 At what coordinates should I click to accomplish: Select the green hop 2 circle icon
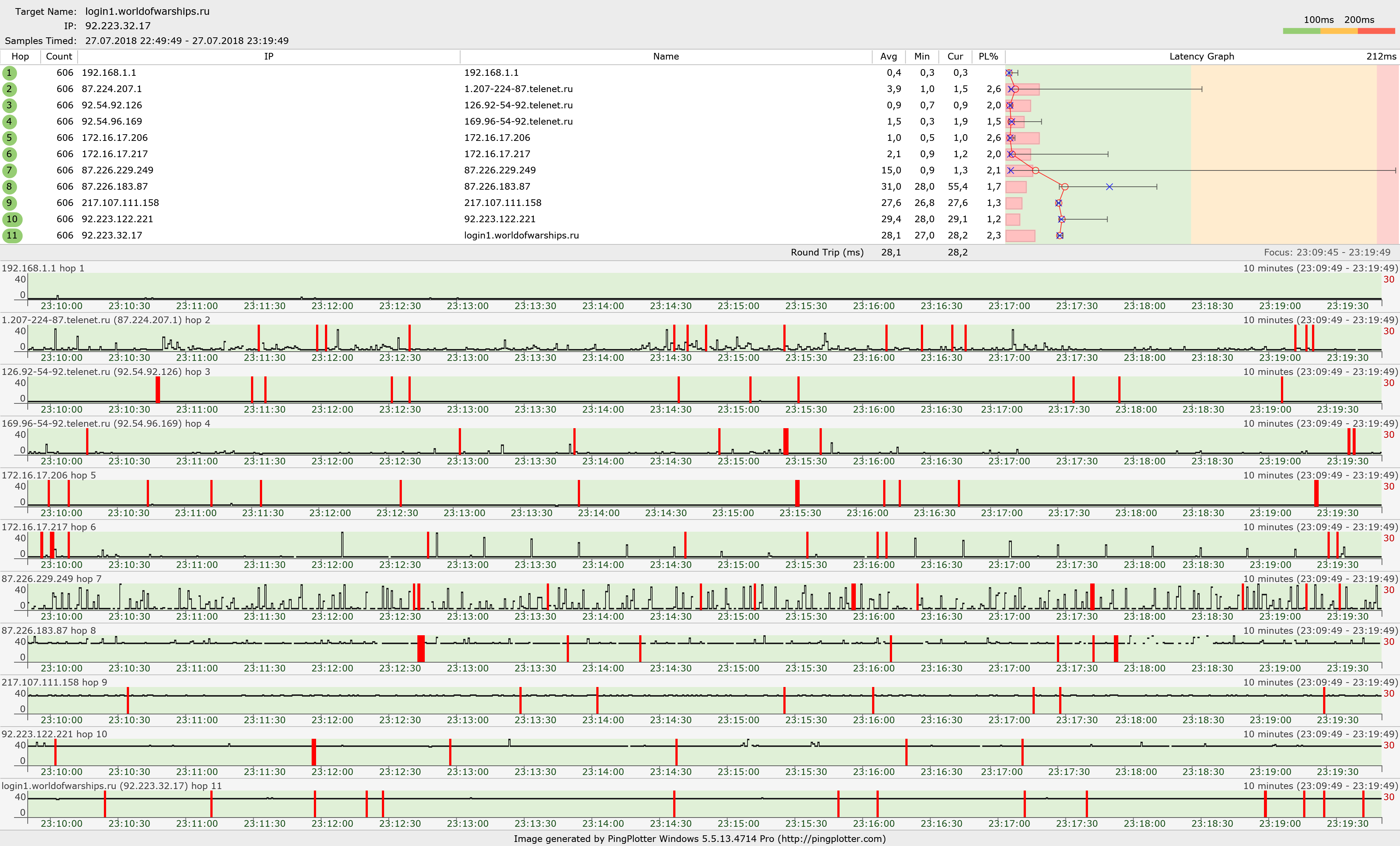[x=9, y=89]
